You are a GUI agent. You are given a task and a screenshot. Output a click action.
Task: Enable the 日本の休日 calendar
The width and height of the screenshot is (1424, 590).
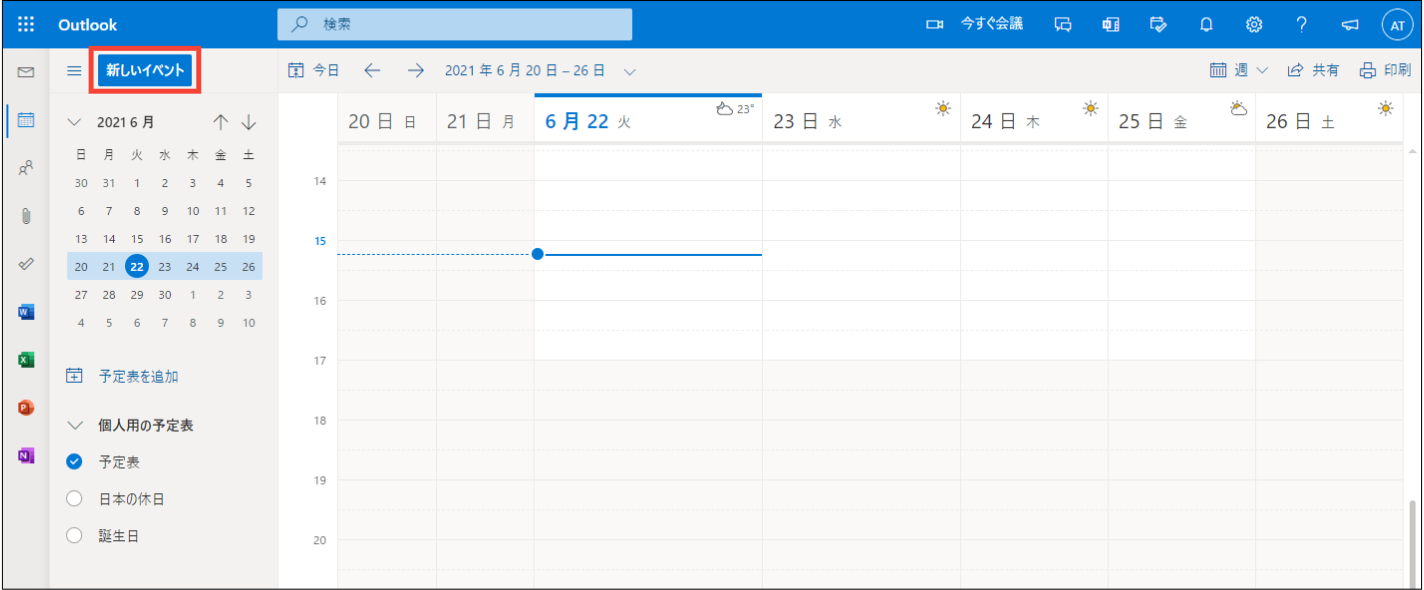(x=73, y=499)
